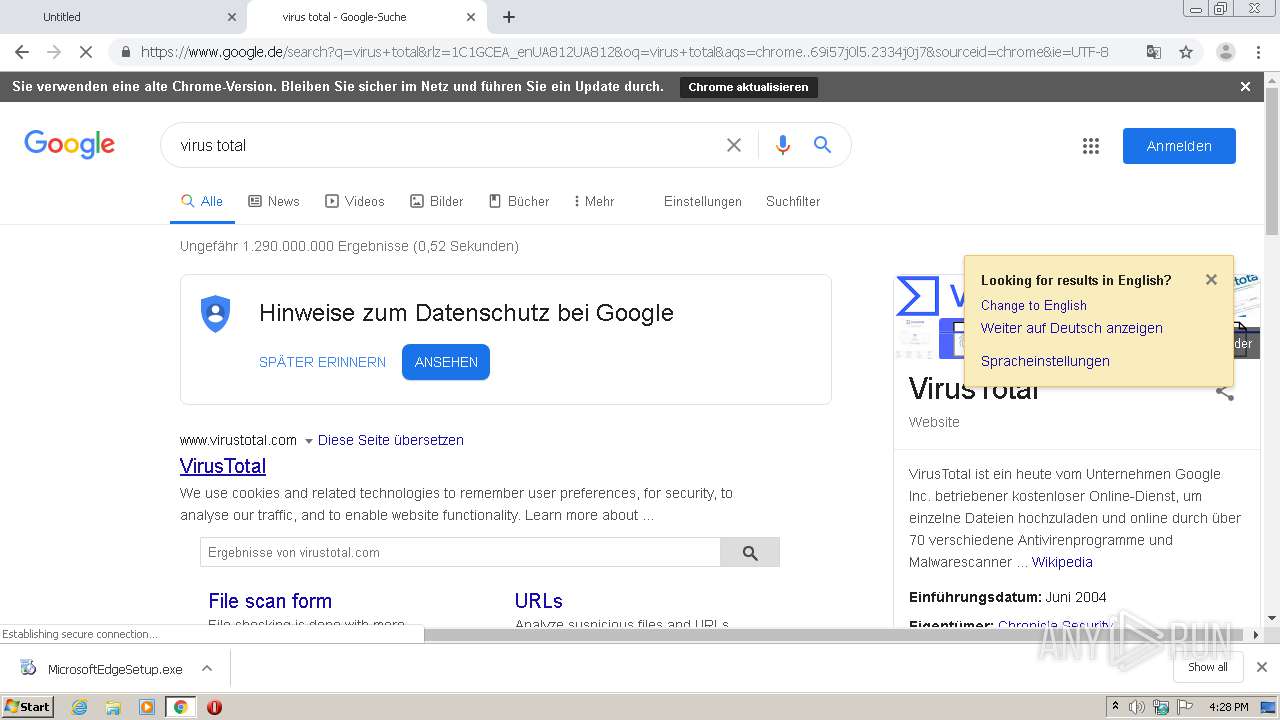Viewport: 1280px width, 720px height.
Task: Open Spracheinstellungen link
Action: [1045, 361]
